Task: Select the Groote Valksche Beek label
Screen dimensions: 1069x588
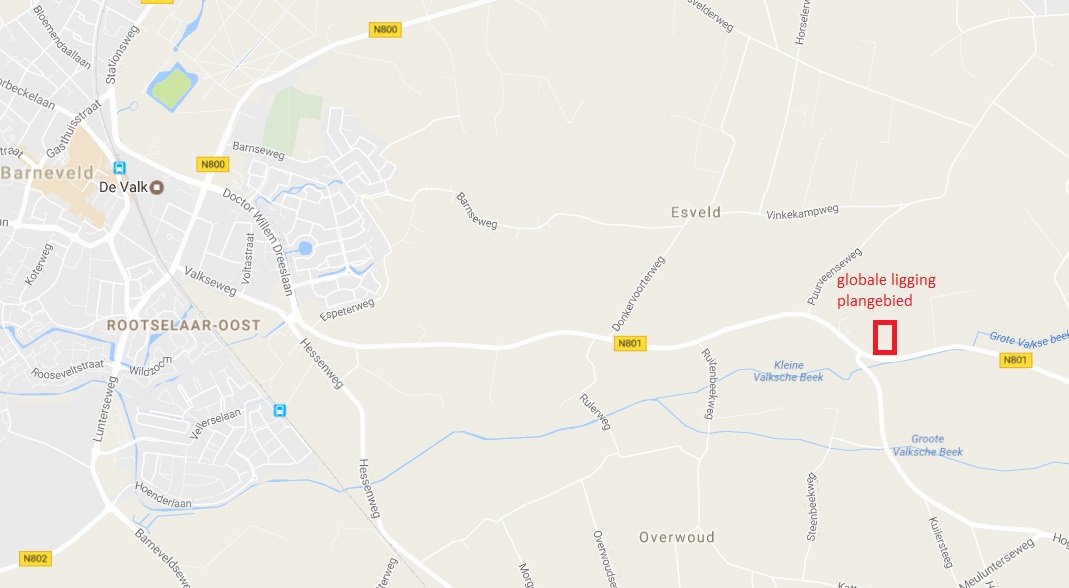Action: pos(928,445)
